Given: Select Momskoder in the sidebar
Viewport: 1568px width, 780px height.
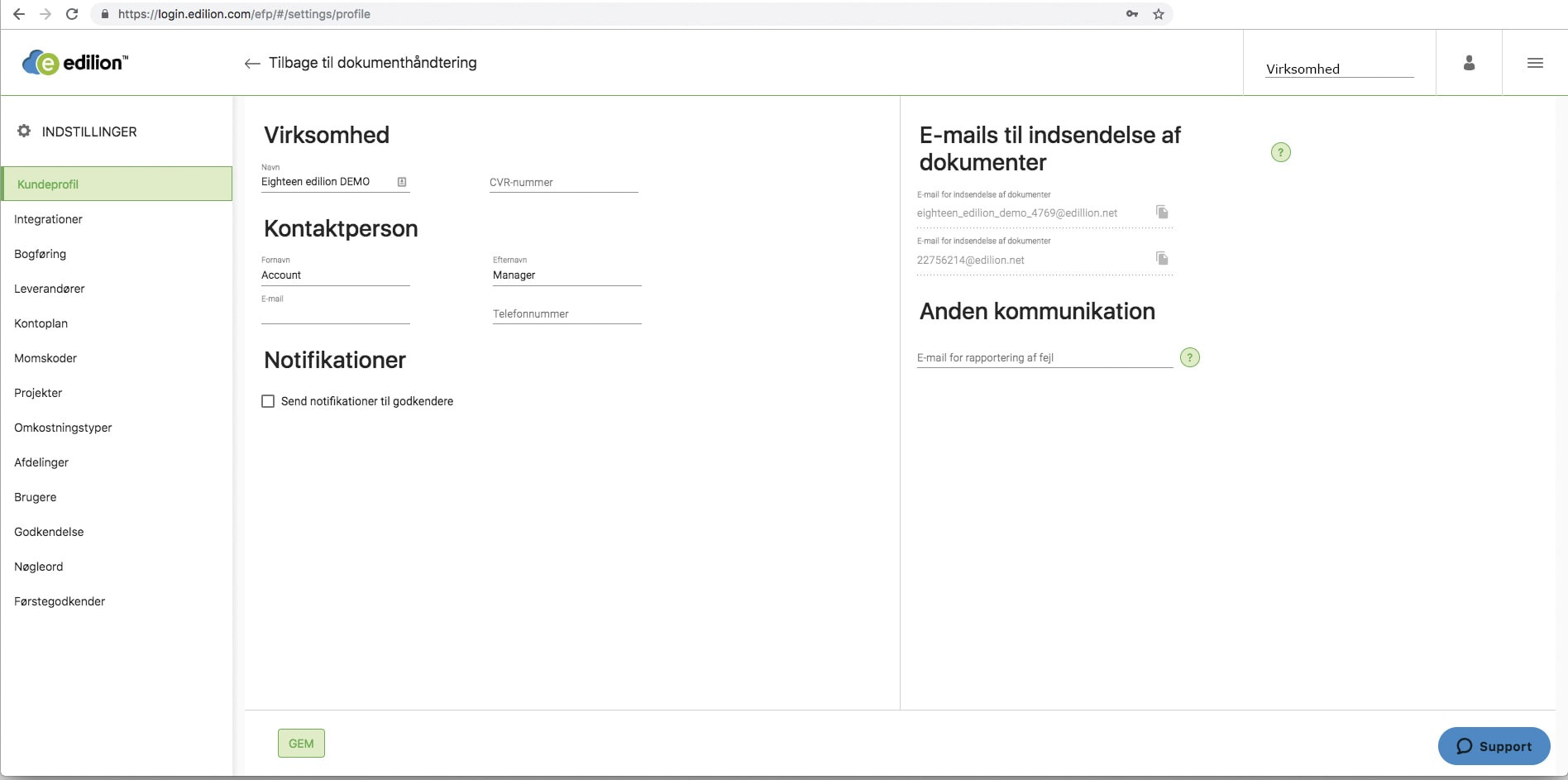Looking at the screenshot, I should coord(45,358).
